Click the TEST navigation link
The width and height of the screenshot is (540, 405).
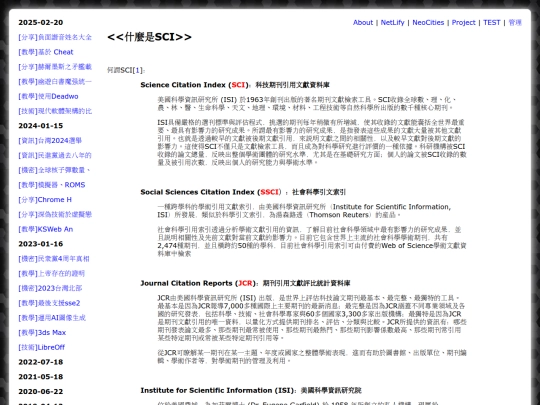click(491, 22)
